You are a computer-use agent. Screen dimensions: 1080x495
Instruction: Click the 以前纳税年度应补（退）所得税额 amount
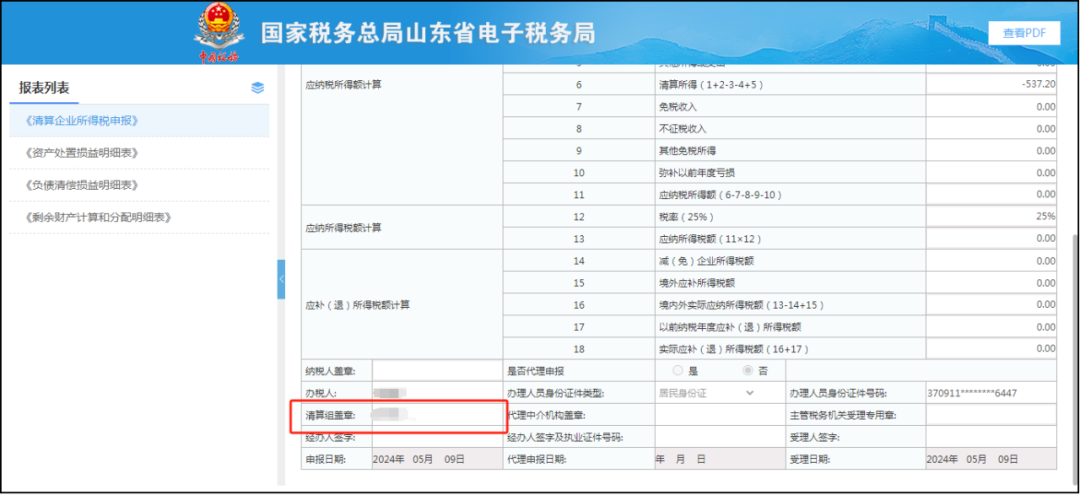[x=990, y=326]
